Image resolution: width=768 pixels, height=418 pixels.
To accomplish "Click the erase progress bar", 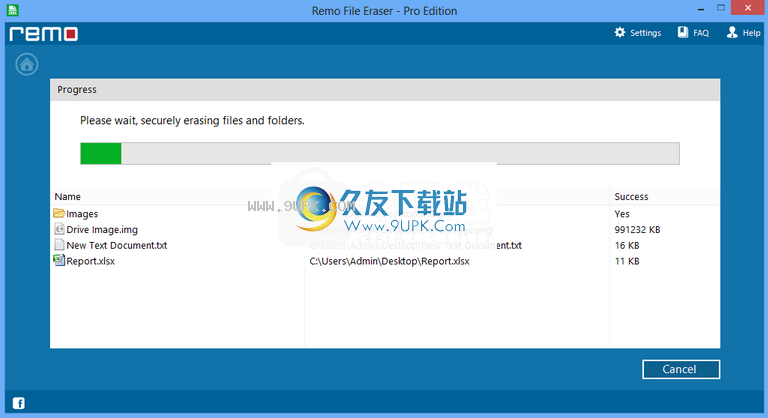I will [380, 153].
